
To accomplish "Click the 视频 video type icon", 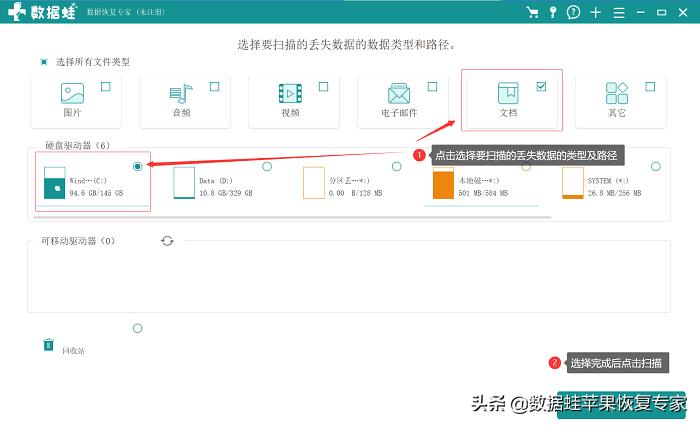I will [290, 93].
